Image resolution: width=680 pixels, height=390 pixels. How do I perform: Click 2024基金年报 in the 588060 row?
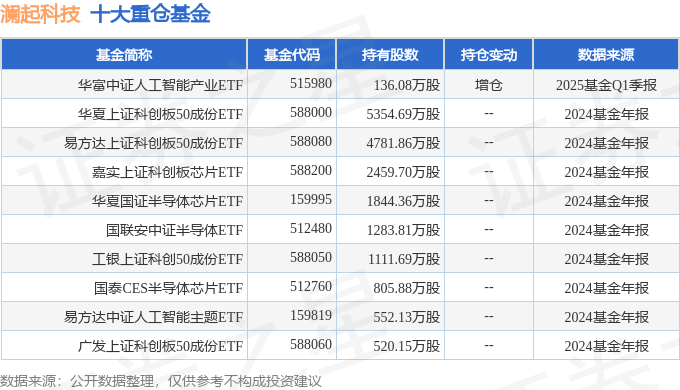click(x=606, y=346)
